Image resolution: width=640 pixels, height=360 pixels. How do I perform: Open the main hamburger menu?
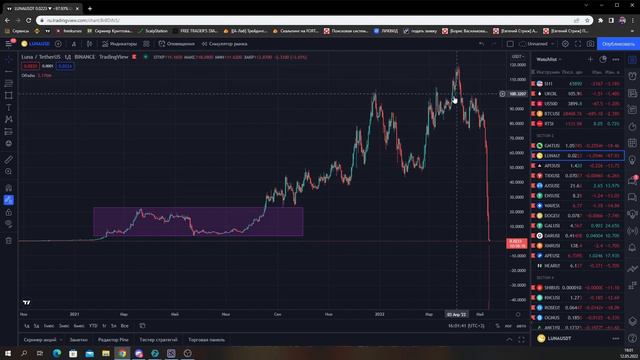[9, 44]
